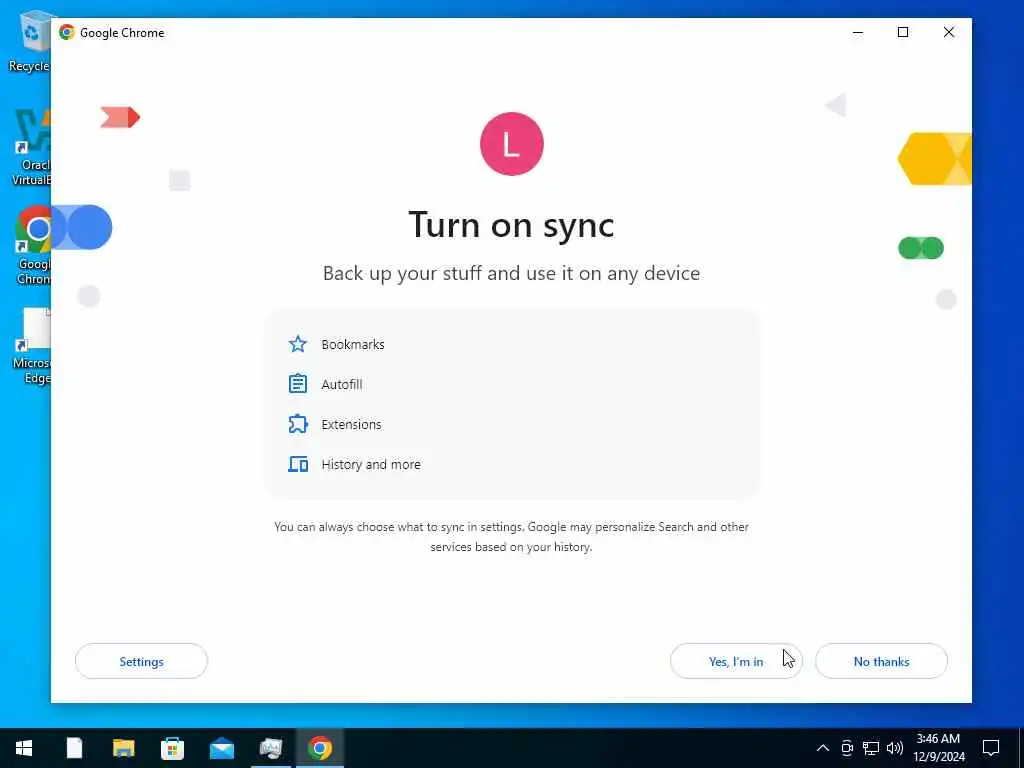This screenshot has height=768, width=1024.
Task: Click the Extensions puzzle piece icon
Action: (298, 424)
